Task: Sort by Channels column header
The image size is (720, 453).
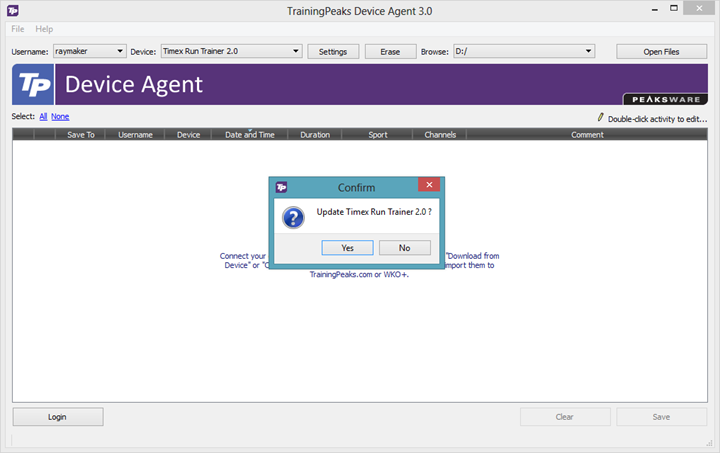Action: tap(440, 134)
